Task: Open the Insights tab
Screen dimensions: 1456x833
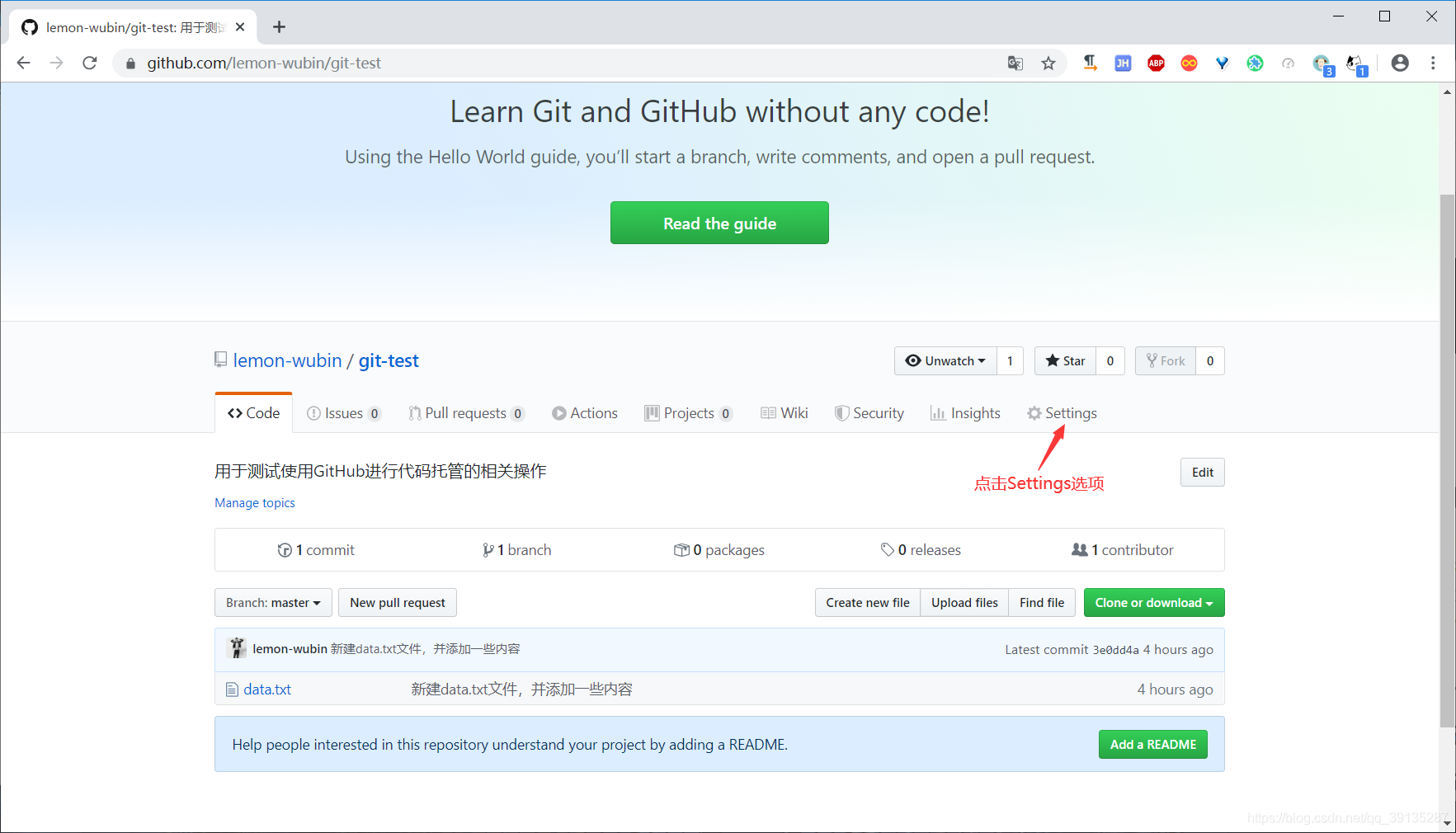Action: (965, 413)
